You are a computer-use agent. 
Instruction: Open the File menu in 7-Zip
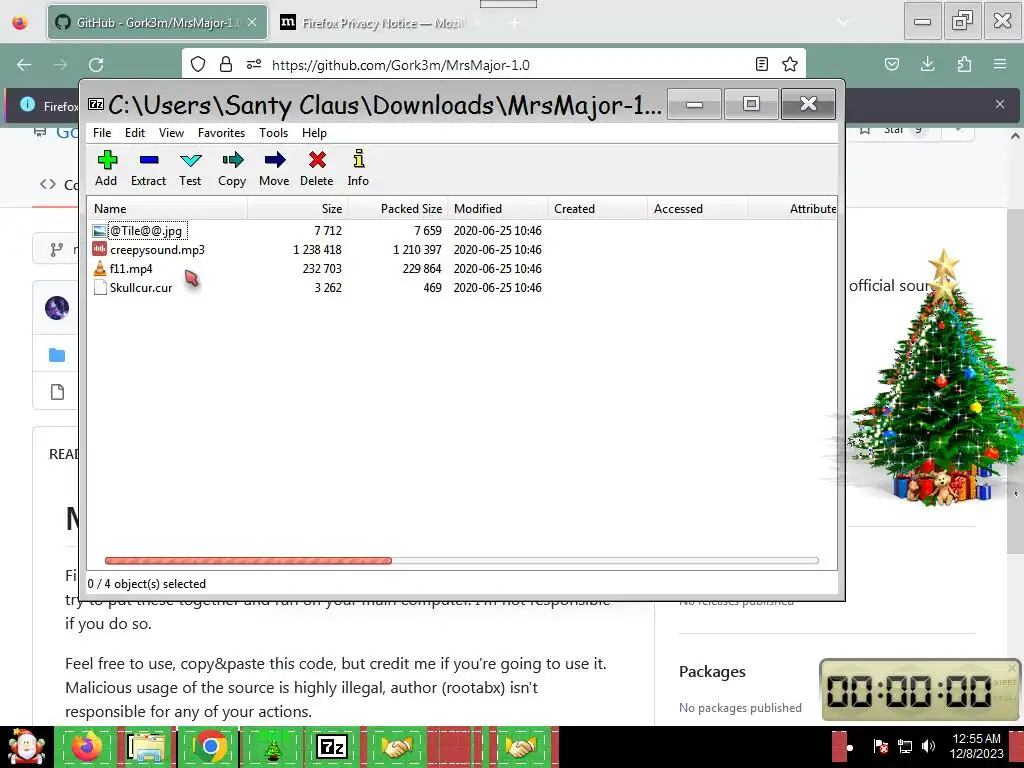point(102,133)
